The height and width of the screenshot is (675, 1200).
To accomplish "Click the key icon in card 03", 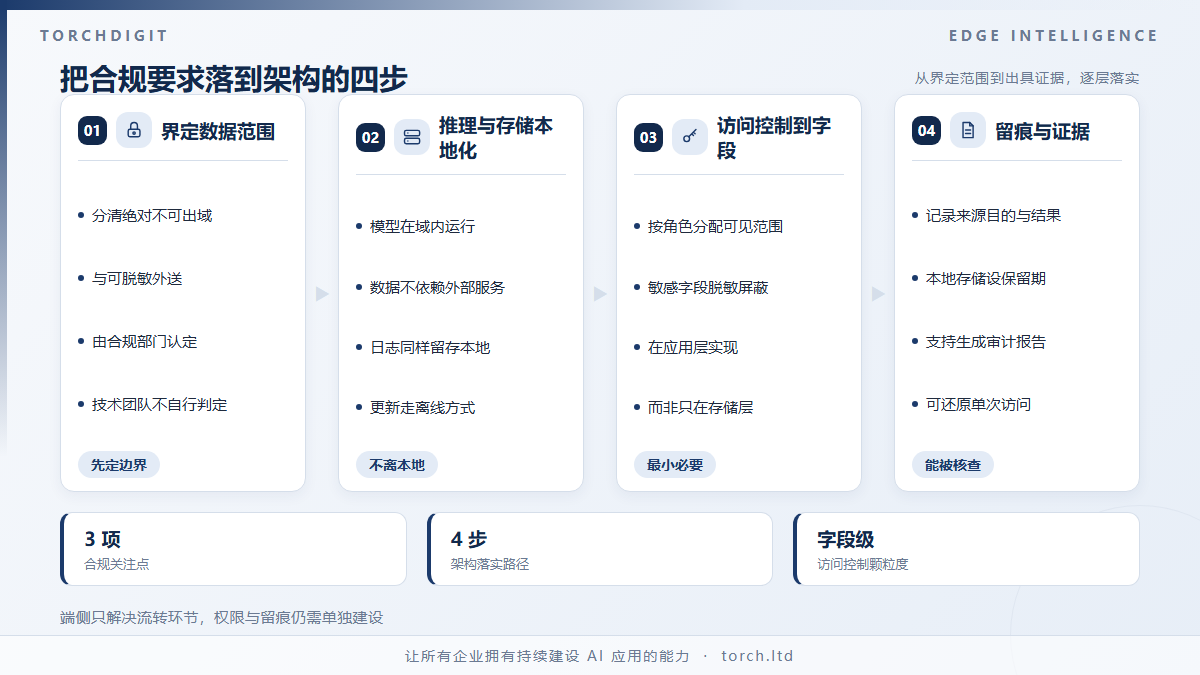I will point(690,138).
